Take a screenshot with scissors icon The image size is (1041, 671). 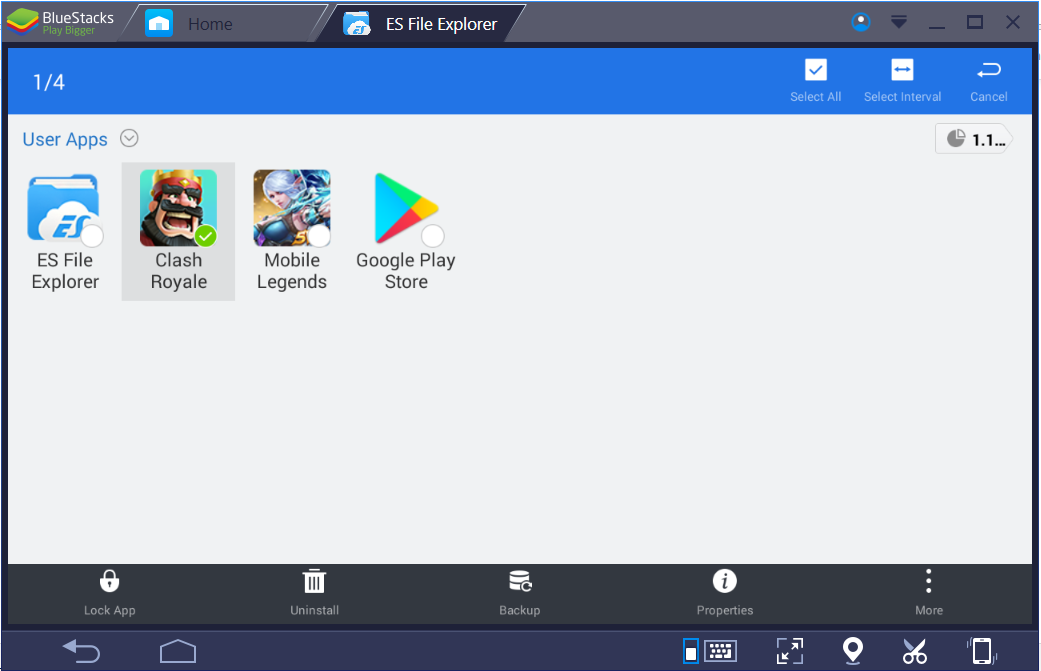[x=914, y=651]
